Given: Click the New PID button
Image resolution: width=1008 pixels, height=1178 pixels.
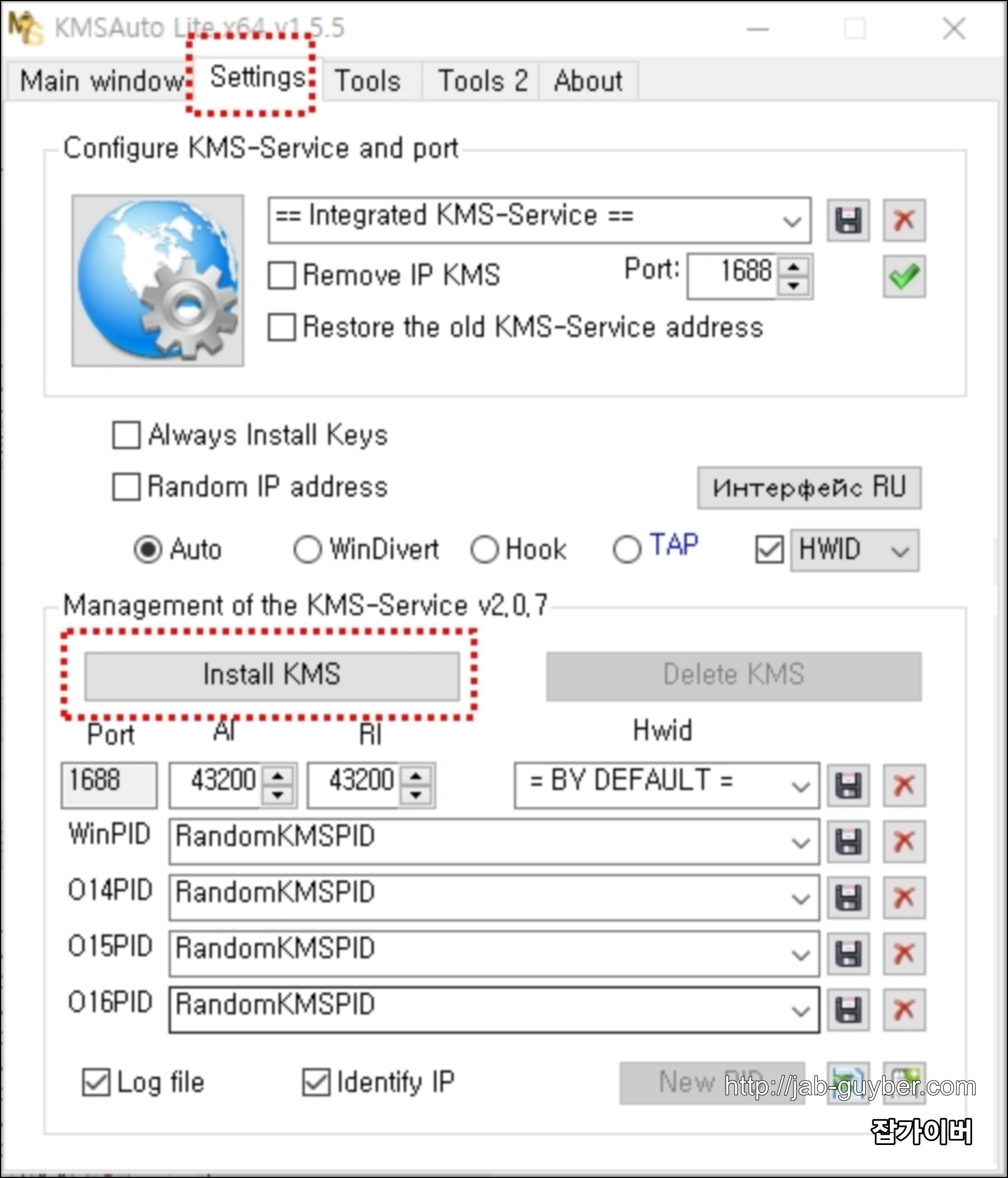Looking at the screenshot, I should [x=712, y=1082].
